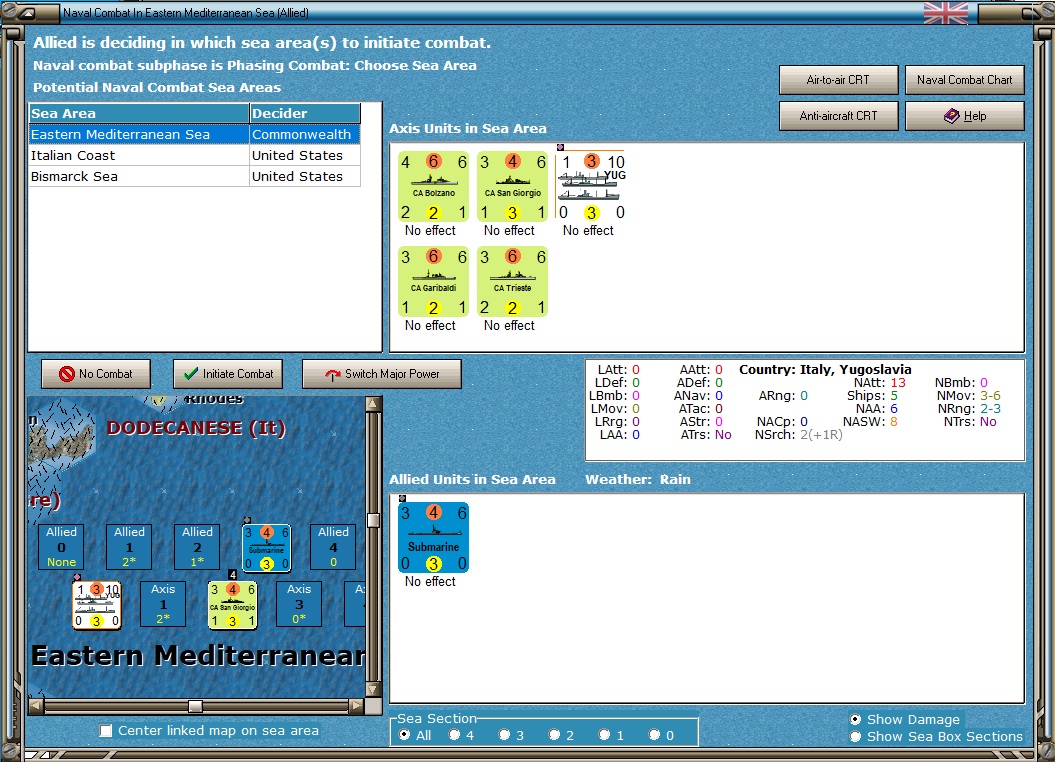Viewport: 1055px width, 762px height.
Task: Click United States decider for Italian Coast
Action: tap(305, 155)
